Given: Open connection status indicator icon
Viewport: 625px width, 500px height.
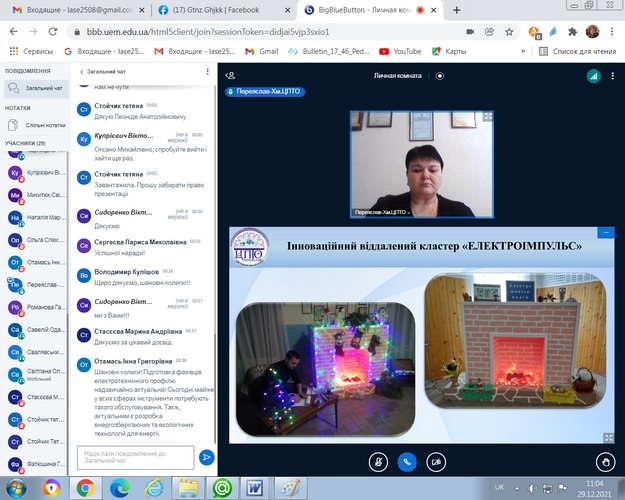Looking at the screenshot, I should coord(592,74).
